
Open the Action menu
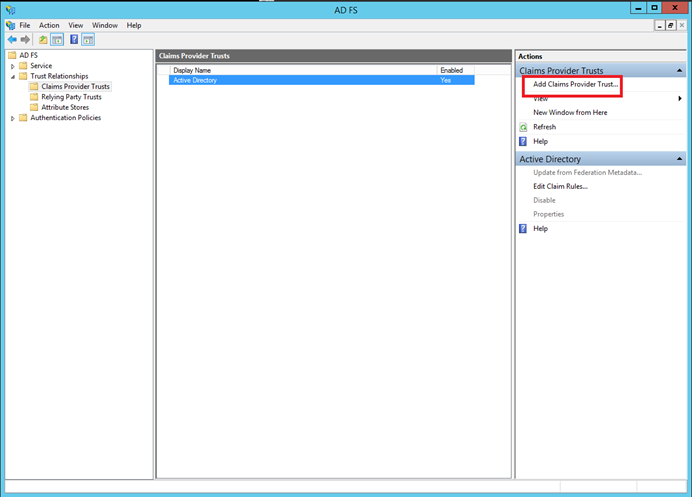coord(49,26)
